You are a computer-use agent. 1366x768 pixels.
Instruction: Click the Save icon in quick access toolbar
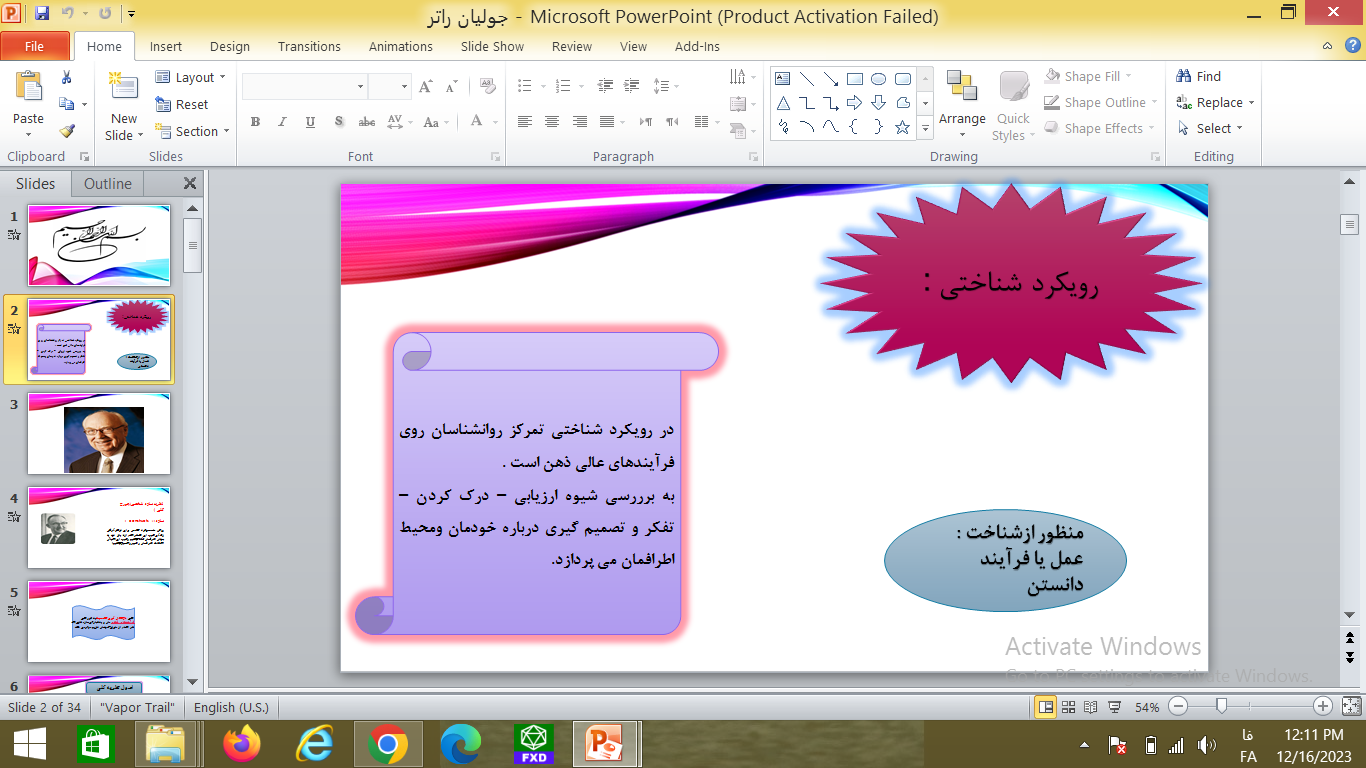tap(42, 14)
